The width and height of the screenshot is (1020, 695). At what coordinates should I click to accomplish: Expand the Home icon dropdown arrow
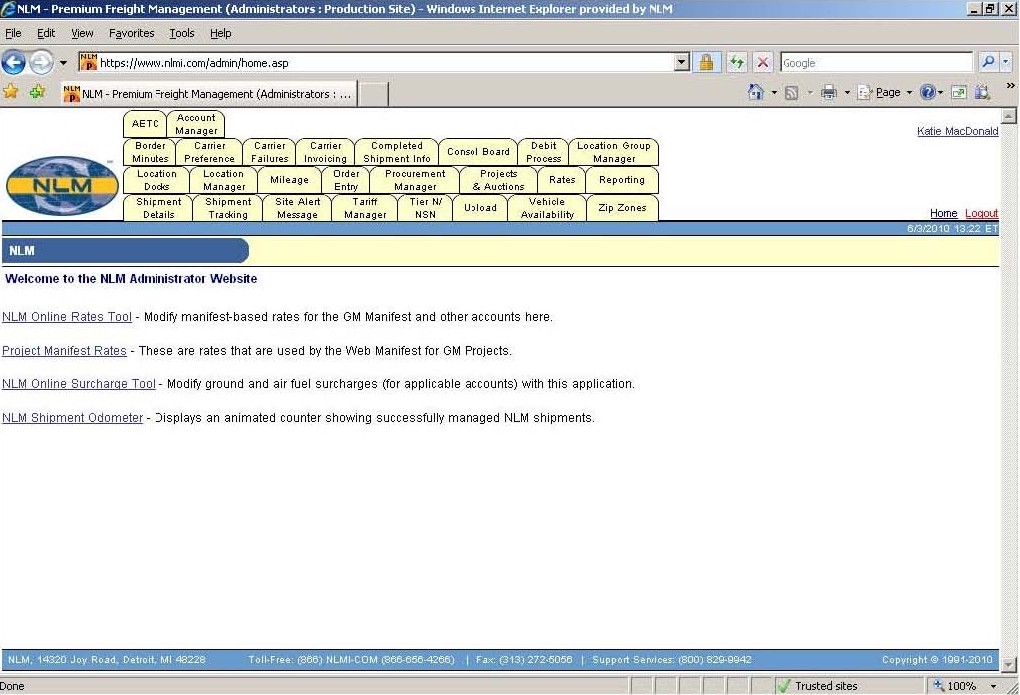coord(774,93)
